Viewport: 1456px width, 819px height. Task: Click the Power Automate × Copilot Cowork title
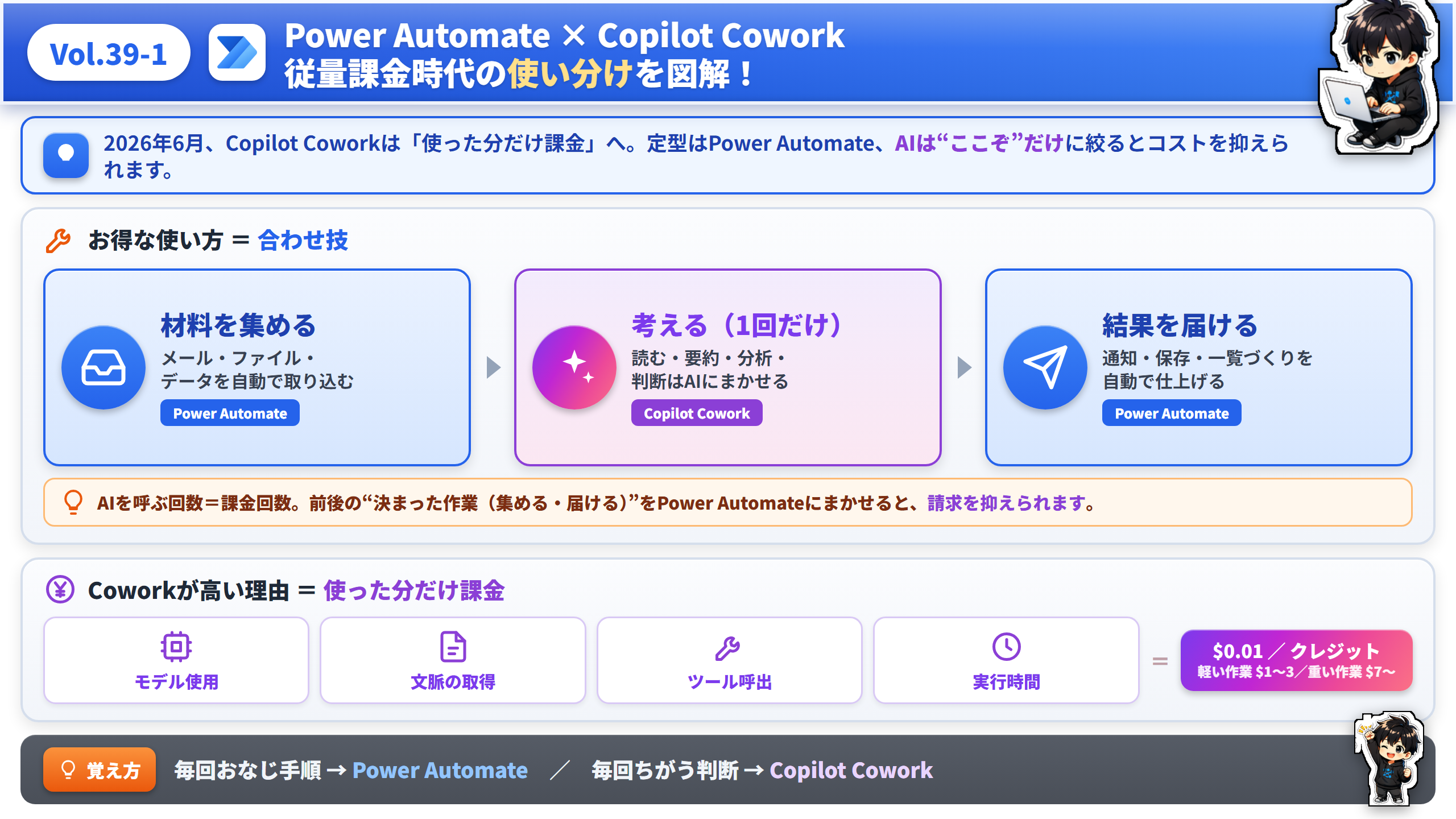pos(564,35)
